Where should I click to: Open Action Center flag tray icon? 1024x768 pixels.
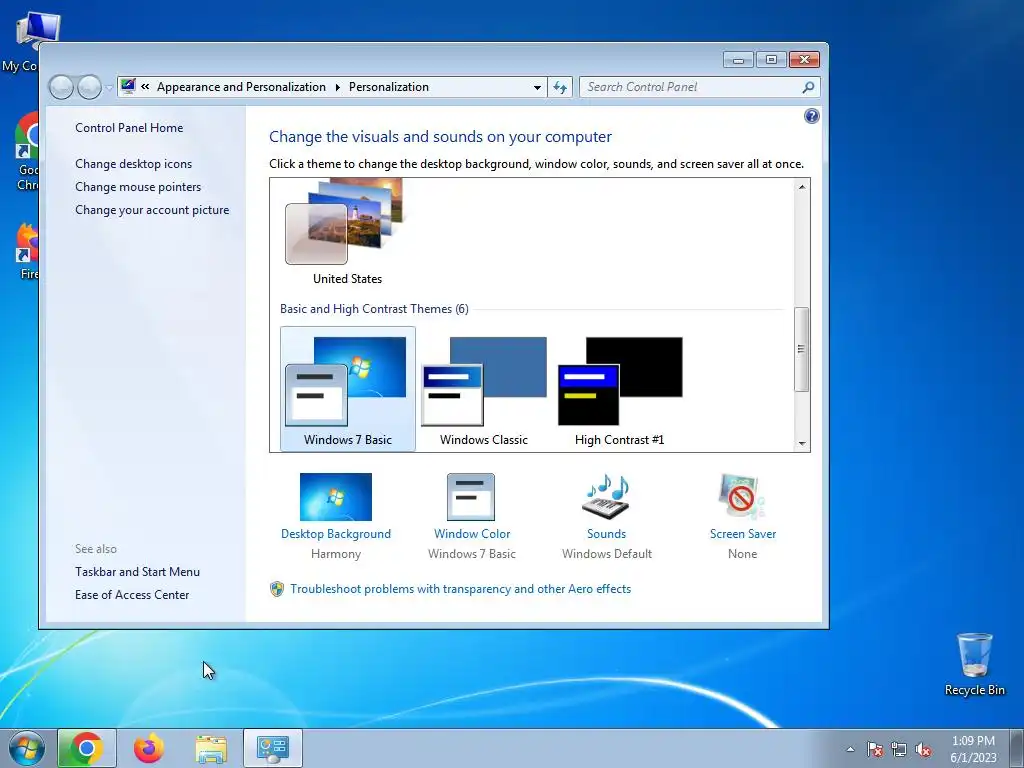click(874, 750)
